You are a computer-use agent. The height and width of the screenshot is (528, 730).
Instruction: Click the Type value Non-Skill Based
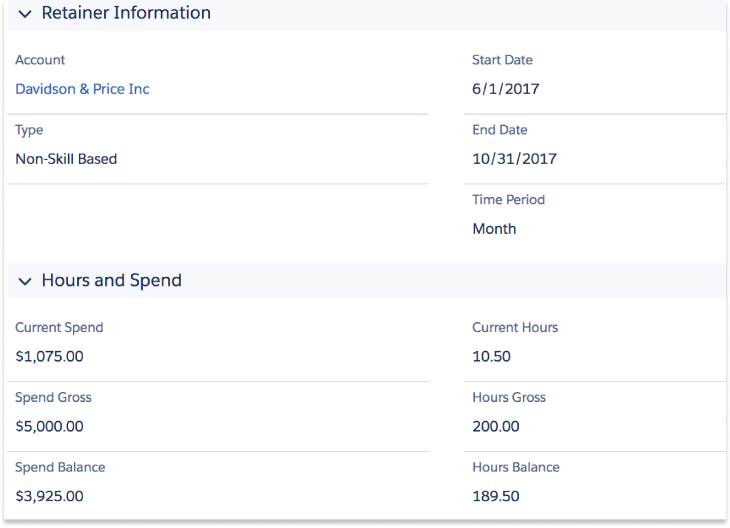(x=66, y=159)
